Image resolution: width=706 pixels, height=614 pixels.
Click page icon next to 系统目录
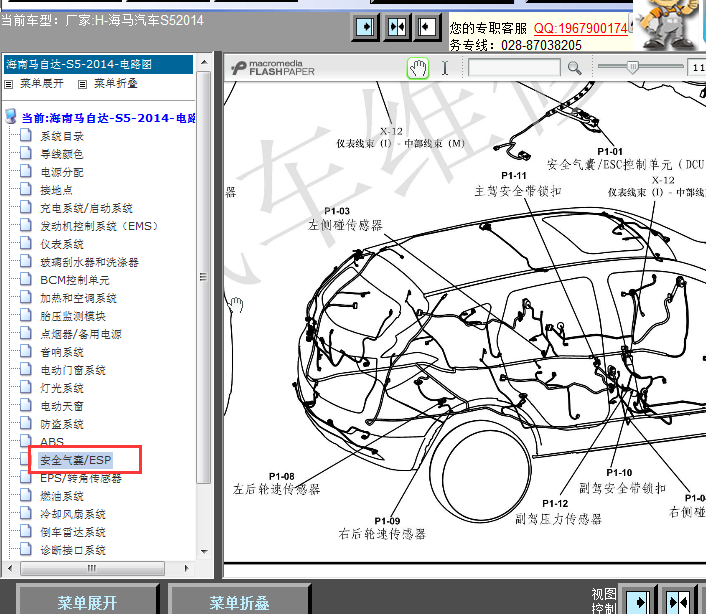tap(26, 135)
